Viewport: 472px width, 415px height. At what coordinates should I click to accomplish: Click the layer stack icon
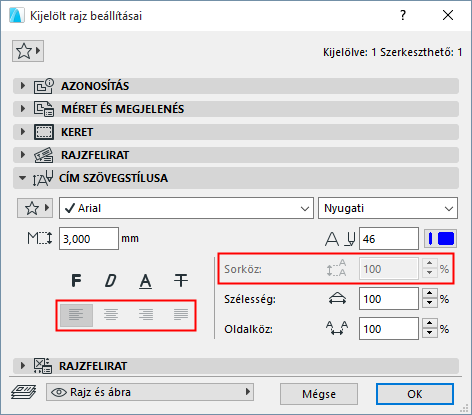pos(24,392)
